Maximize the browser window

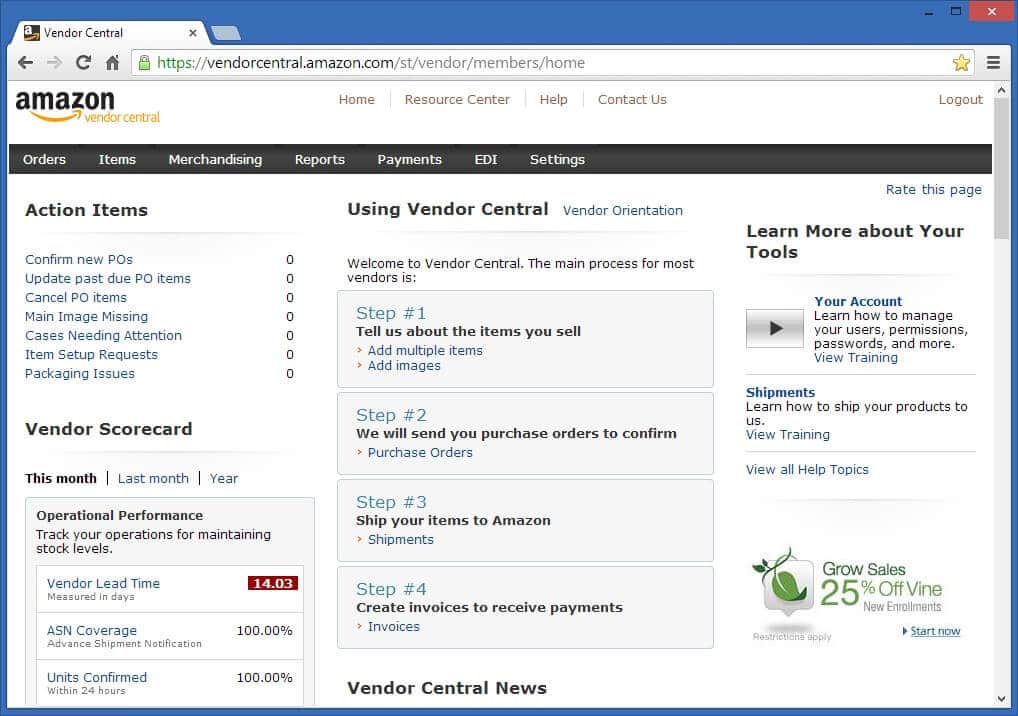(956, 11)
